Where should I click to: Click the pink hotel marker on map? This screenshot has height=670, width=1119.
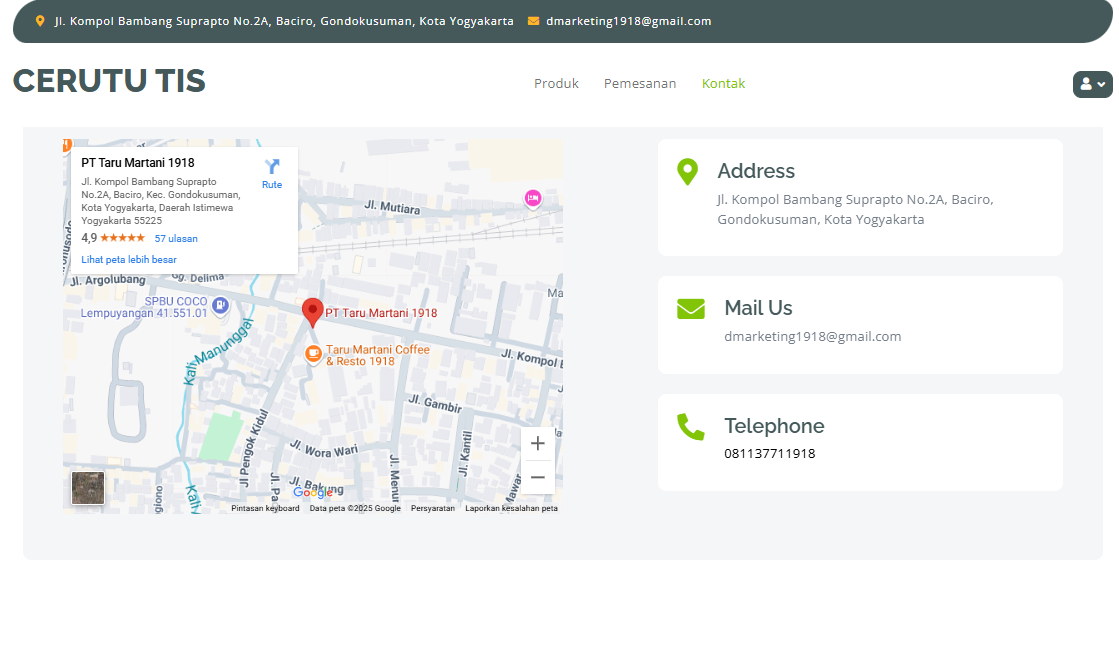[533, 198]
